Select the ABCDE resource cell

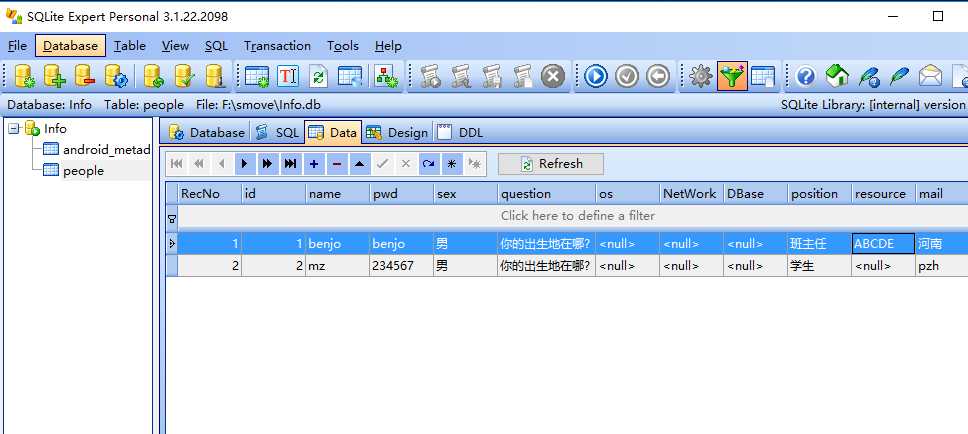[x=883, y=243]
